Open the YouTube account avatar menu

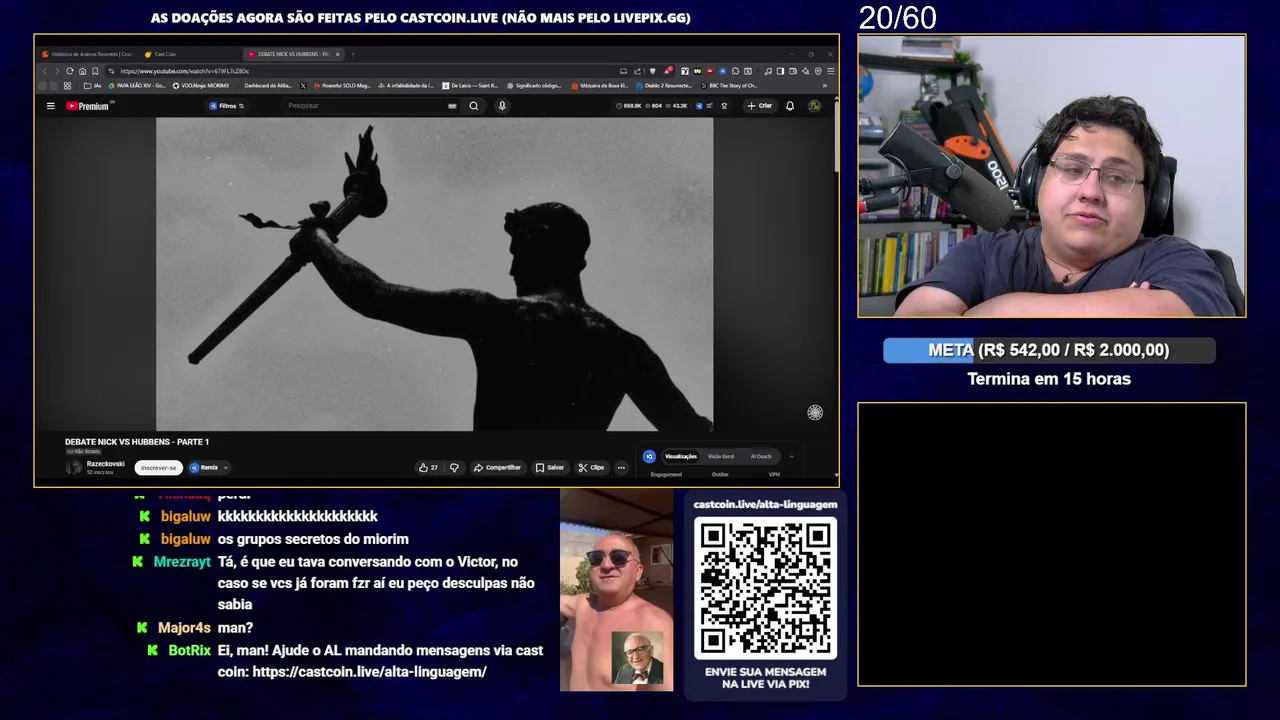814,106
